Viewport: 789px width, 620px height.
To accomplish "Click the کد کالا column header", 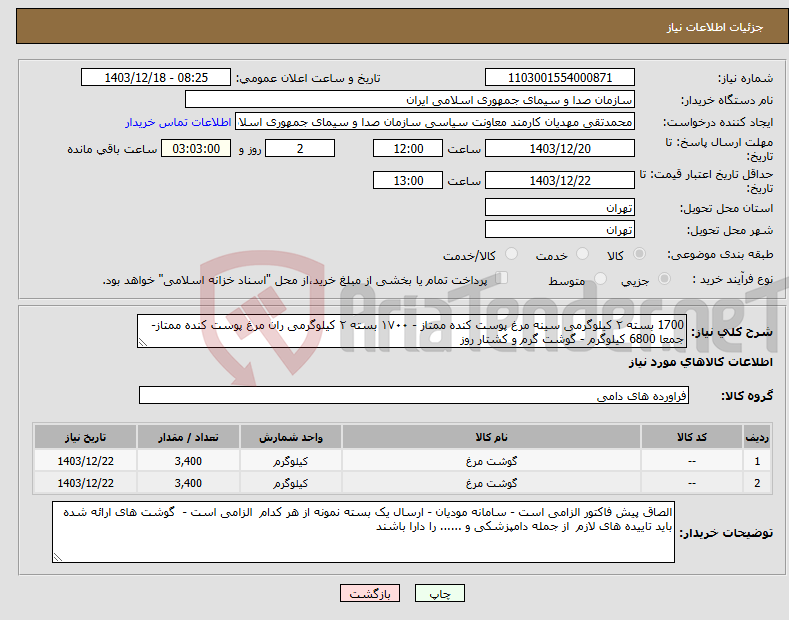I will pyautogui.click(x=692, y=437).
